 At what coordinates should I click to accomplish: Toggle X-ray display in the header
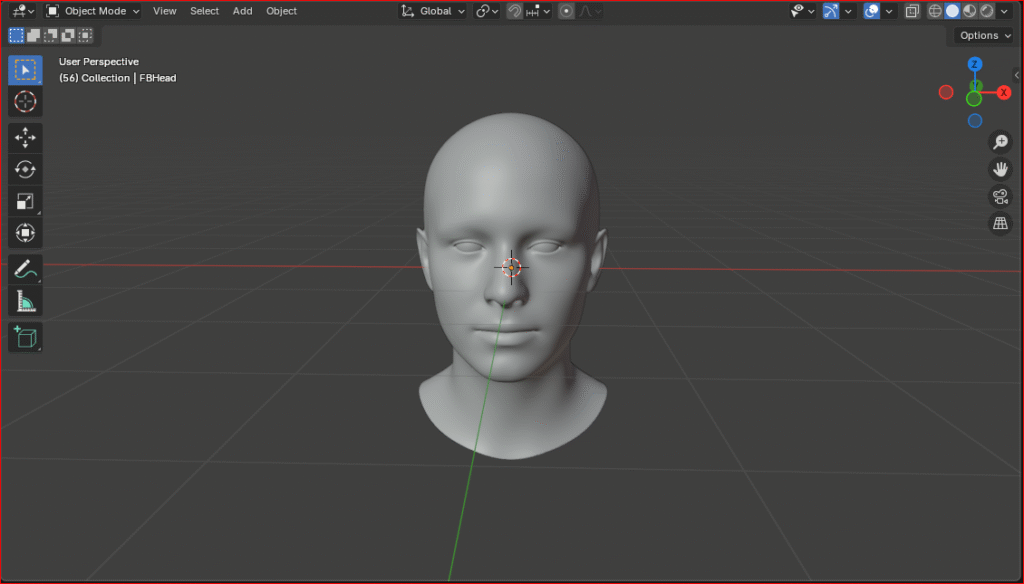point(912,11)
